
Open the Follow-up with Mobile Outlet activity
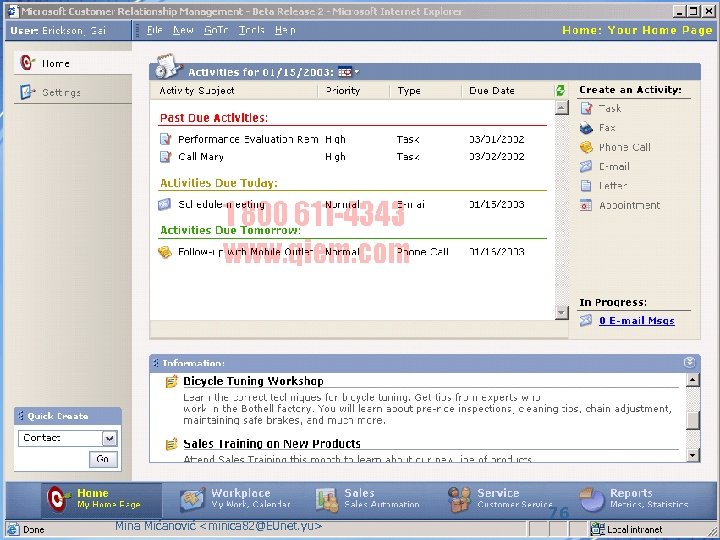pos(246,252)
